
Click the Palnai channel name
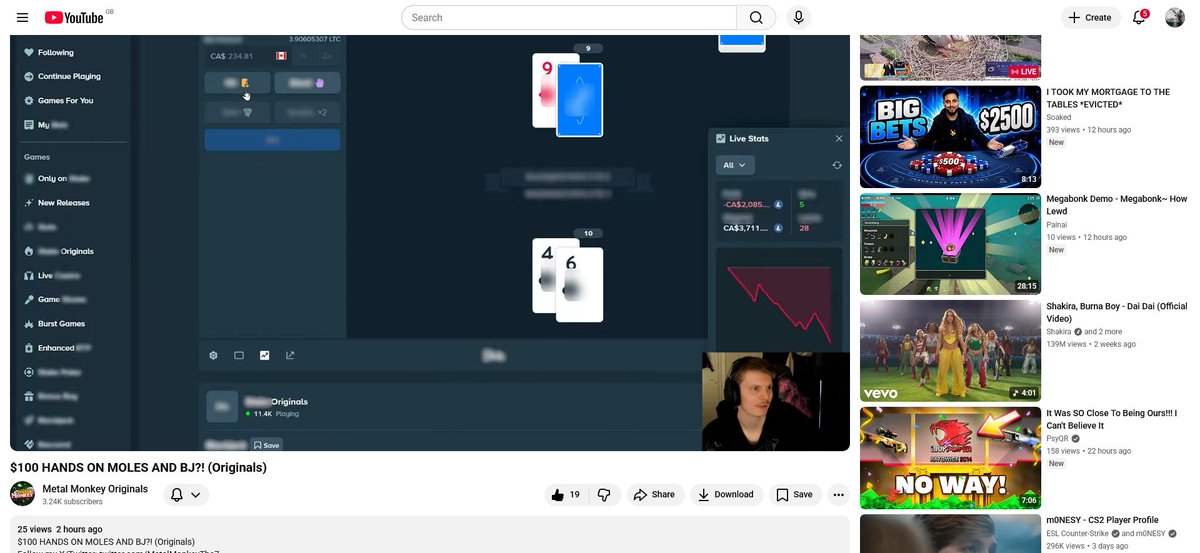[1058, 225]
